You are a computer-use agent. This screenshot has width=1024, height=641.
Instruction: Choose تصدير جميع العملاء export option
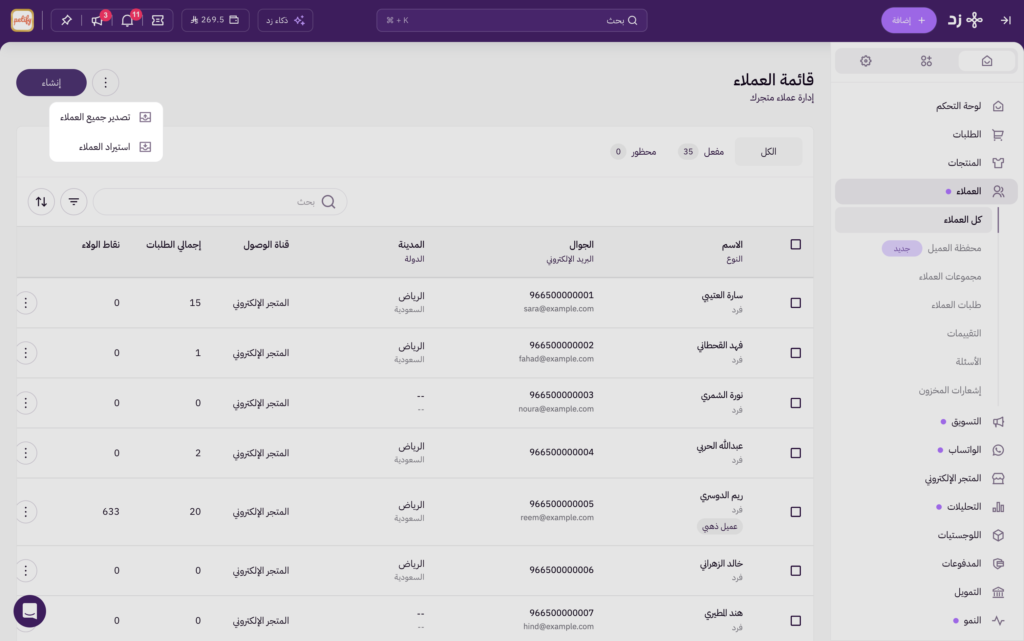pos(106,117)
